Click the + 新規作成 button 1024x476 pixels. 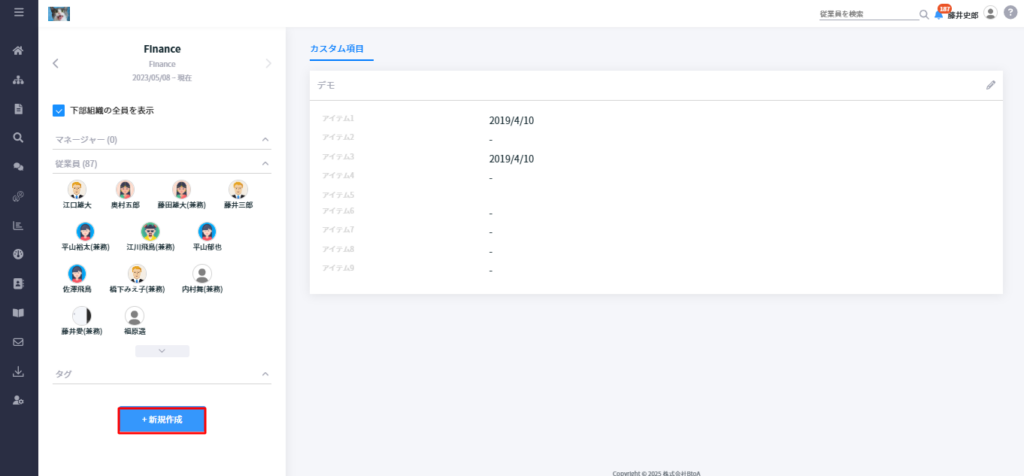[x=162, y=420]
